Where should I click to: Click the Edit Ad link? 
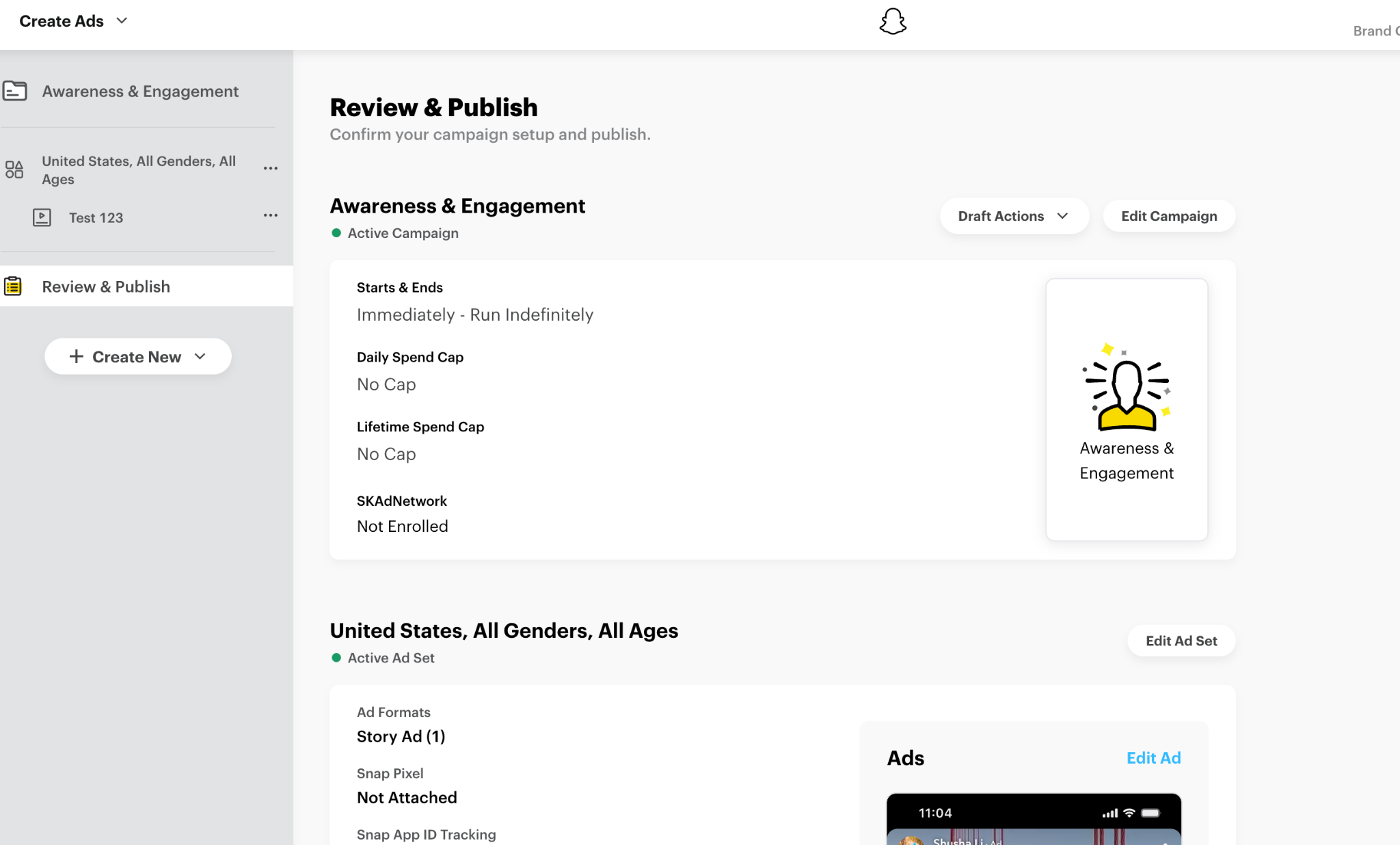(x=1153, y=757)
